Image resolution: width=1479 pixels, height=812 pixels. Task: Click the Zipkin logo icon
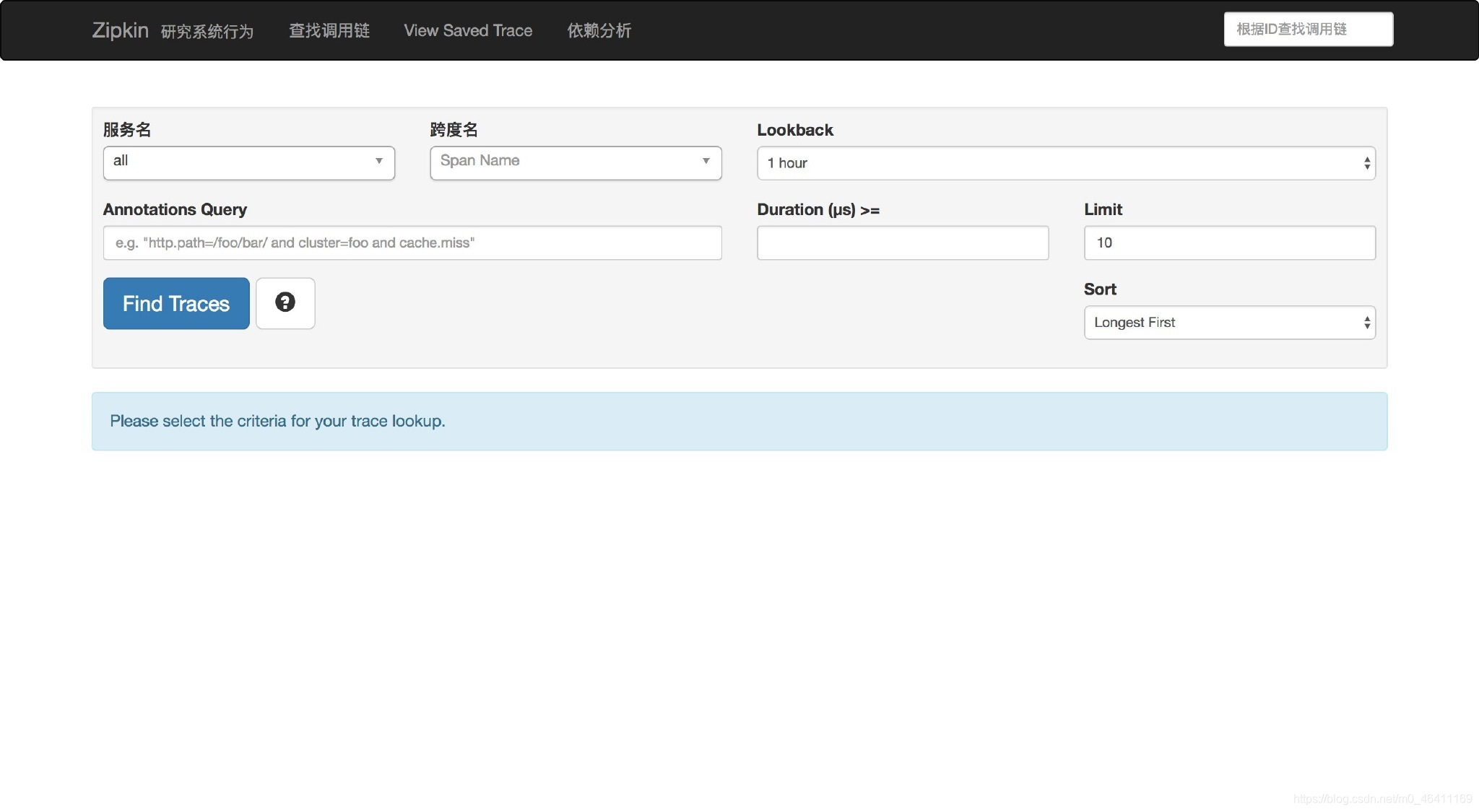pyautogui.click(x=120, y=29)
